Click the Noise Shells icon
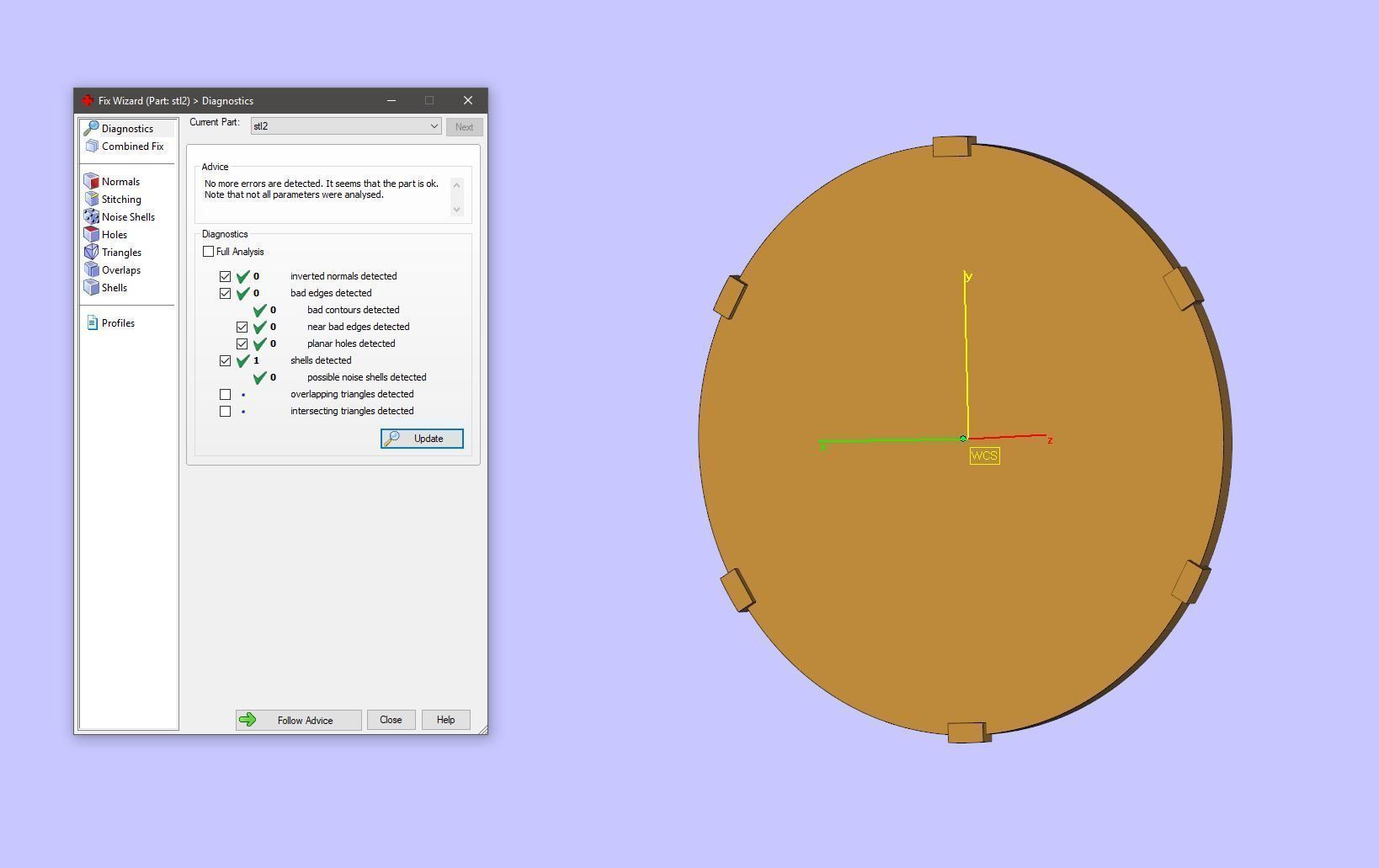This screenshot has height=868, width=1379. [x=91, y=216]
